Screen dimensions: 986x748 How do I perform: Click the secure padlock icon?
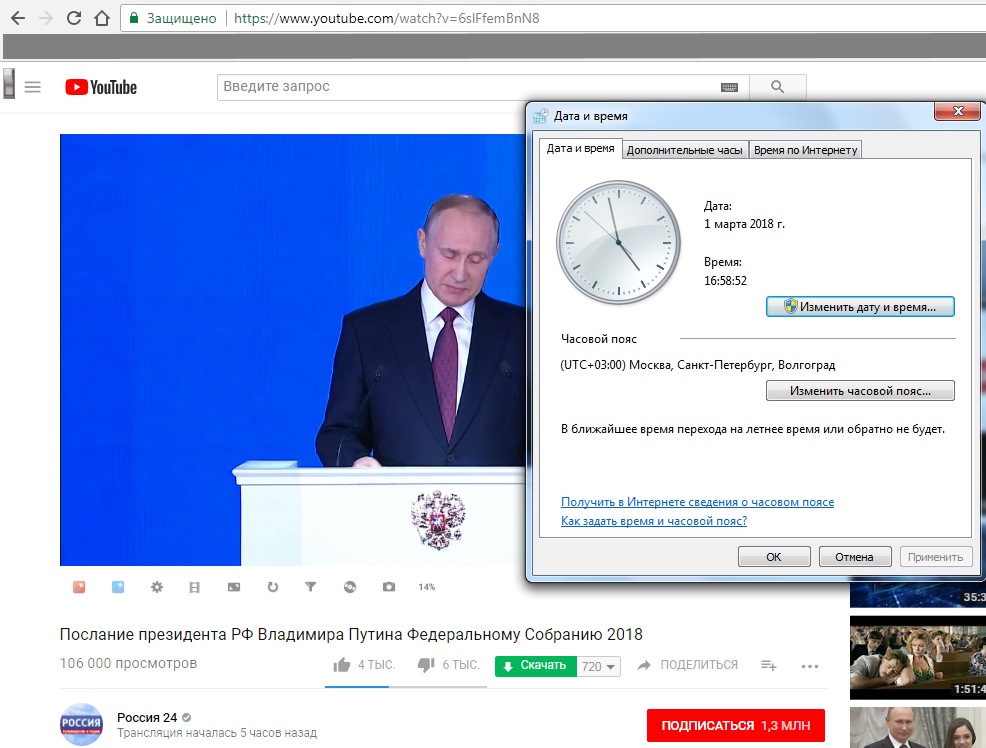[x=133, y=18]
